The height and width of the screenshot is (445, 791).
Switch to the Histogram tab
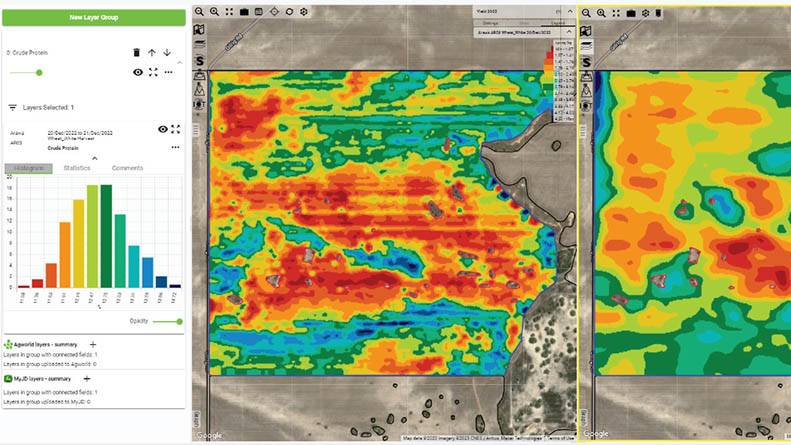click(29, 168)
